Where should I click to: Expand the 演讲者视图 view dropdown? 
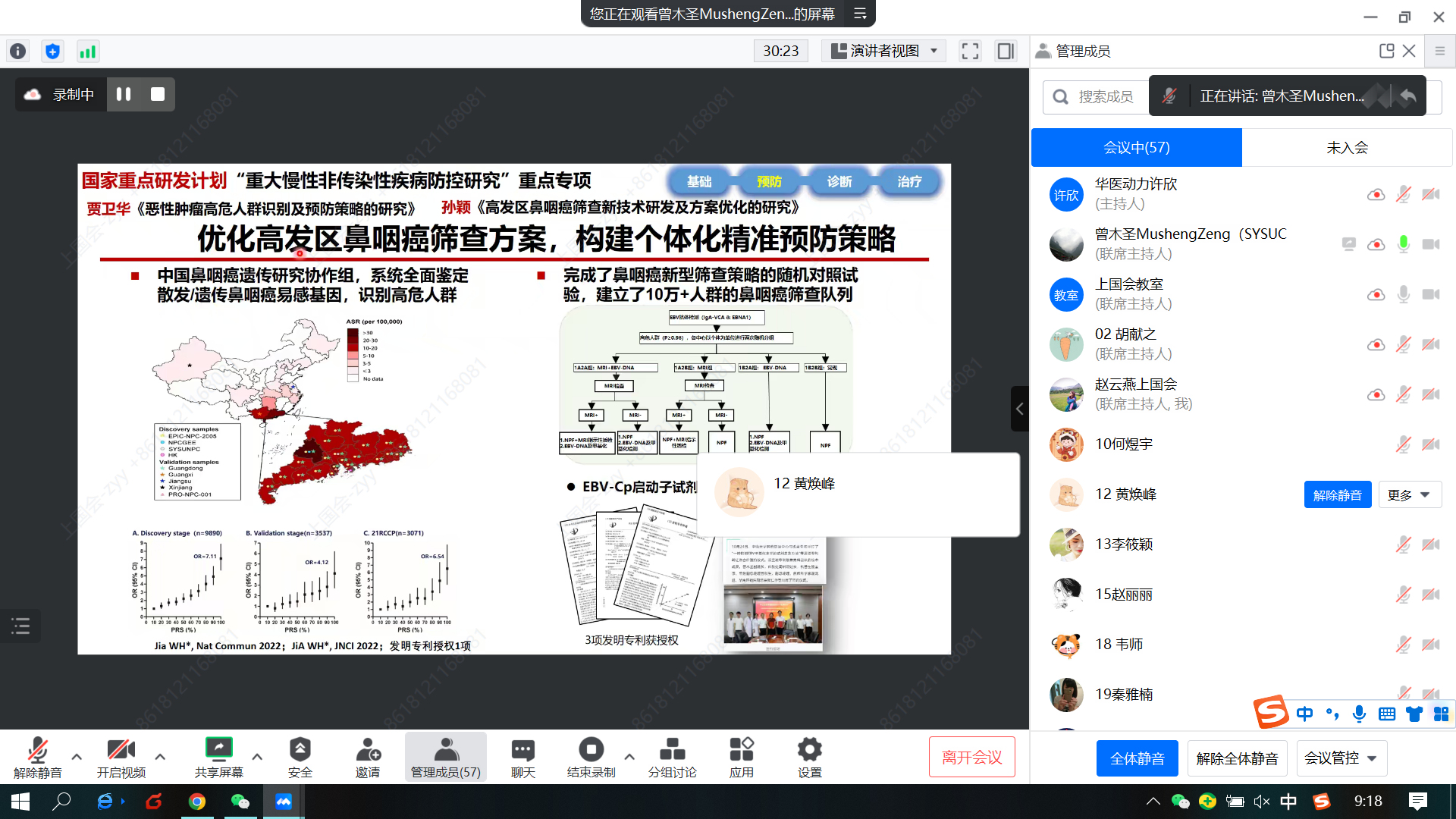click(885, 51)
